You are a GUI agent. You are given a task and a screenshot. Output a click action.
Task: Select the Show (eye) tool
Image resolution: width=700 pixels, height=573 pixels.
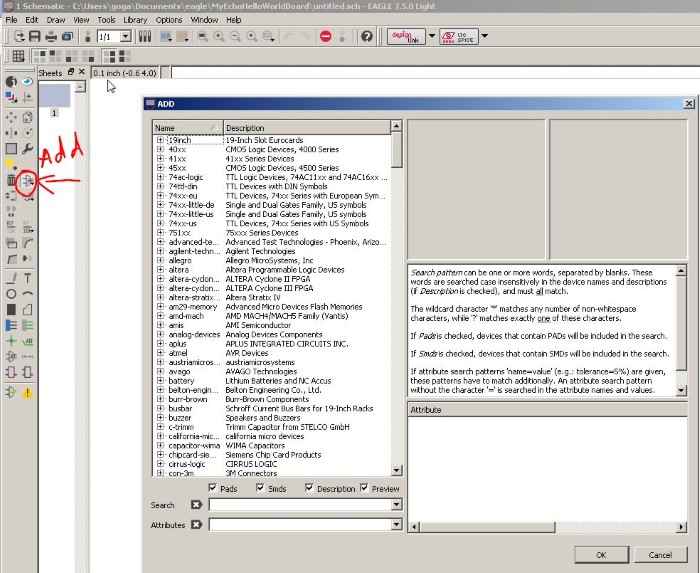pos(28,81)
